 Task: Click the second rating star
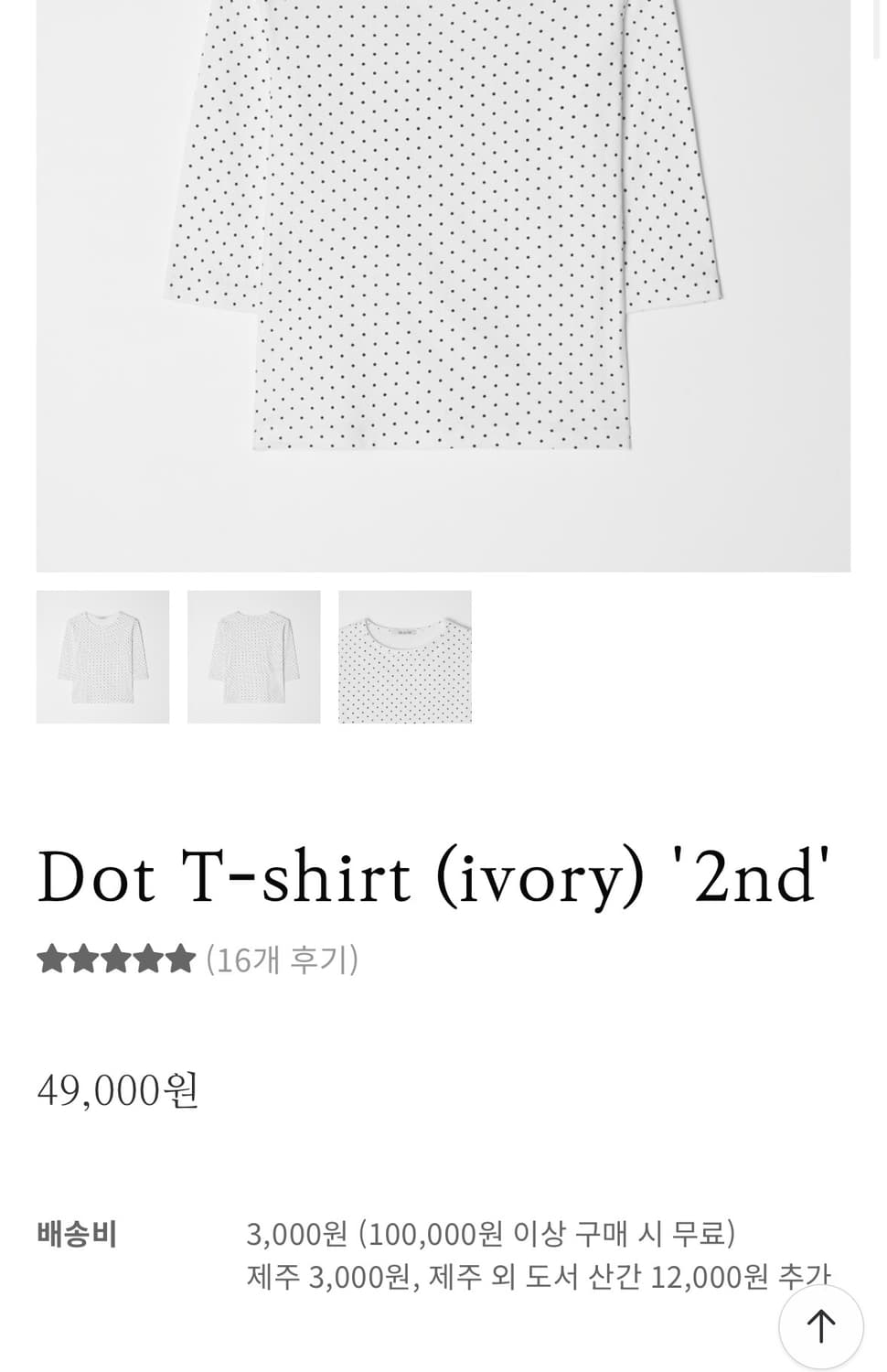click(x=83, y=959)
